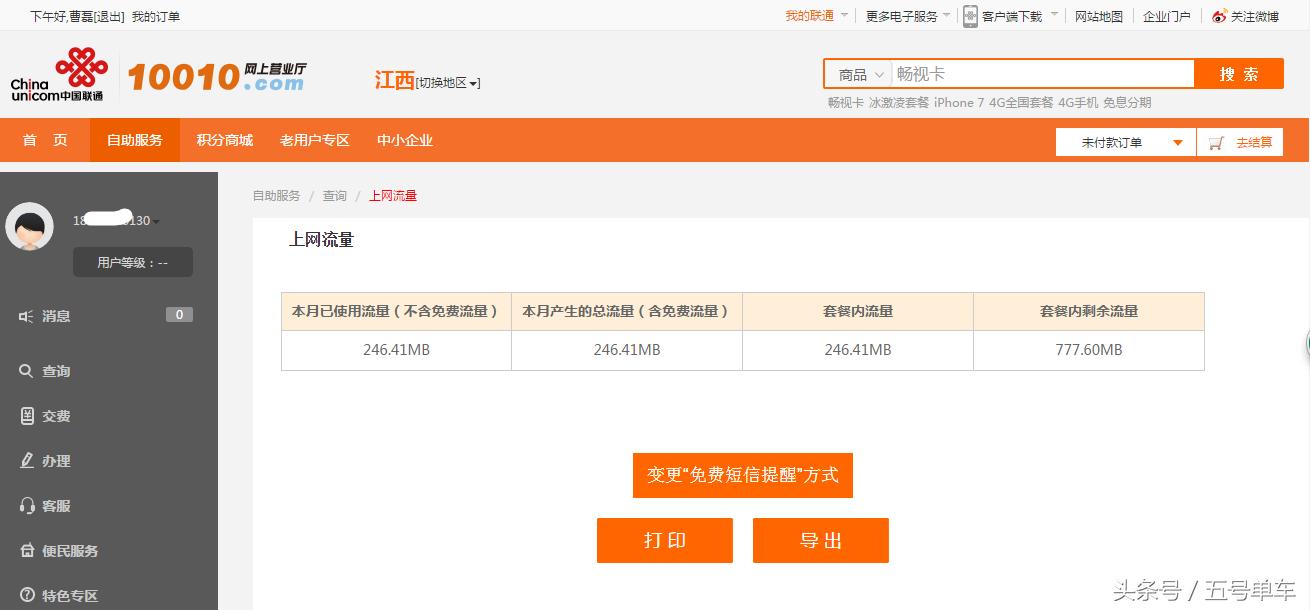Switch to the 积分商城 tab
1310x610 pixels.
[x=223, y=140]
